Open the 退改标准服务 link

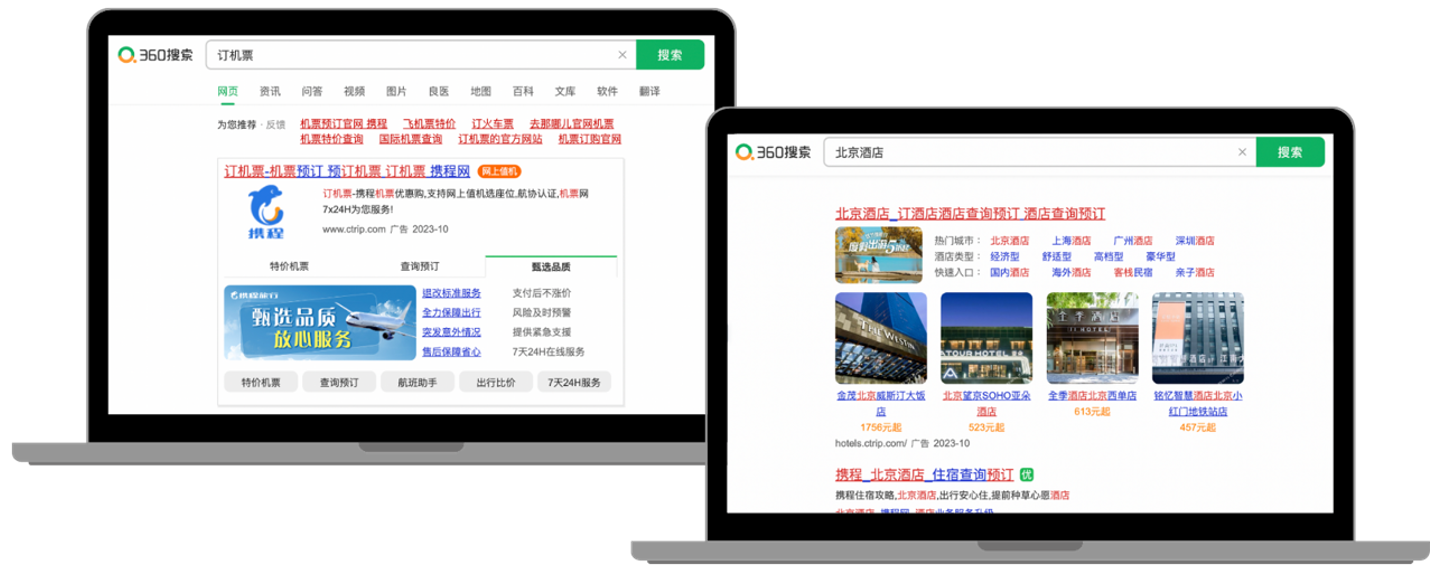[451, 293]
